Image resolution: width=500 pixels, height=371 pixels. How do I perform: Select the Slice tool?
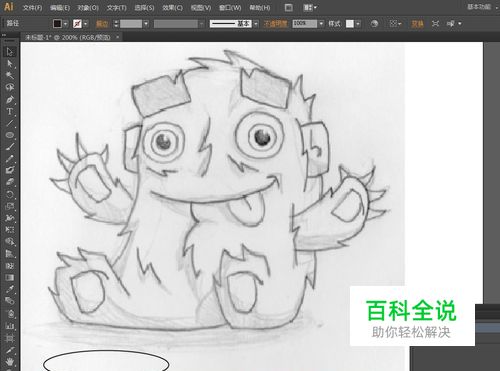[x=10, y=350]
